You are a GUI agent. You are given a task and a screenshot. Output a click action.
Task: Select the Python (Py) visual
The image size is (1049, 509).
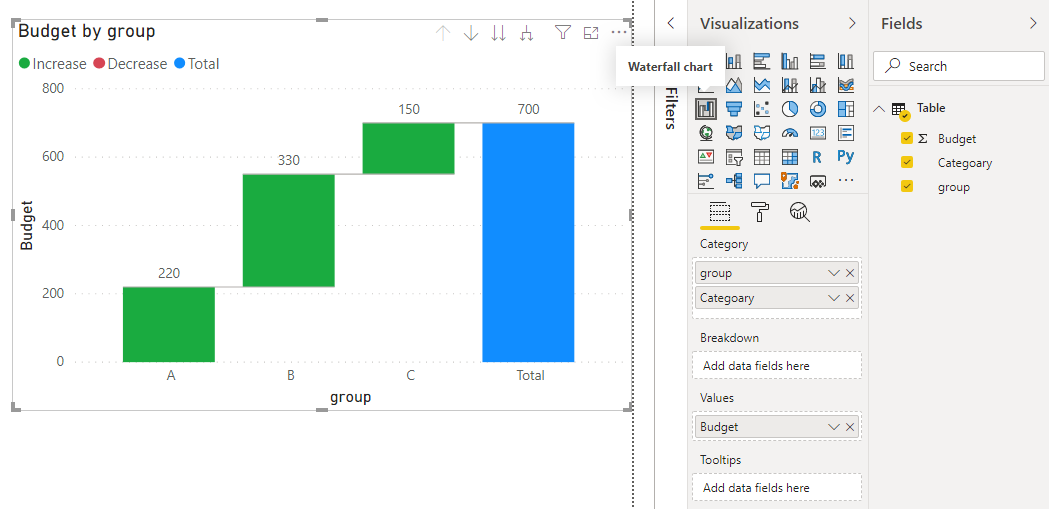[846, 157]
